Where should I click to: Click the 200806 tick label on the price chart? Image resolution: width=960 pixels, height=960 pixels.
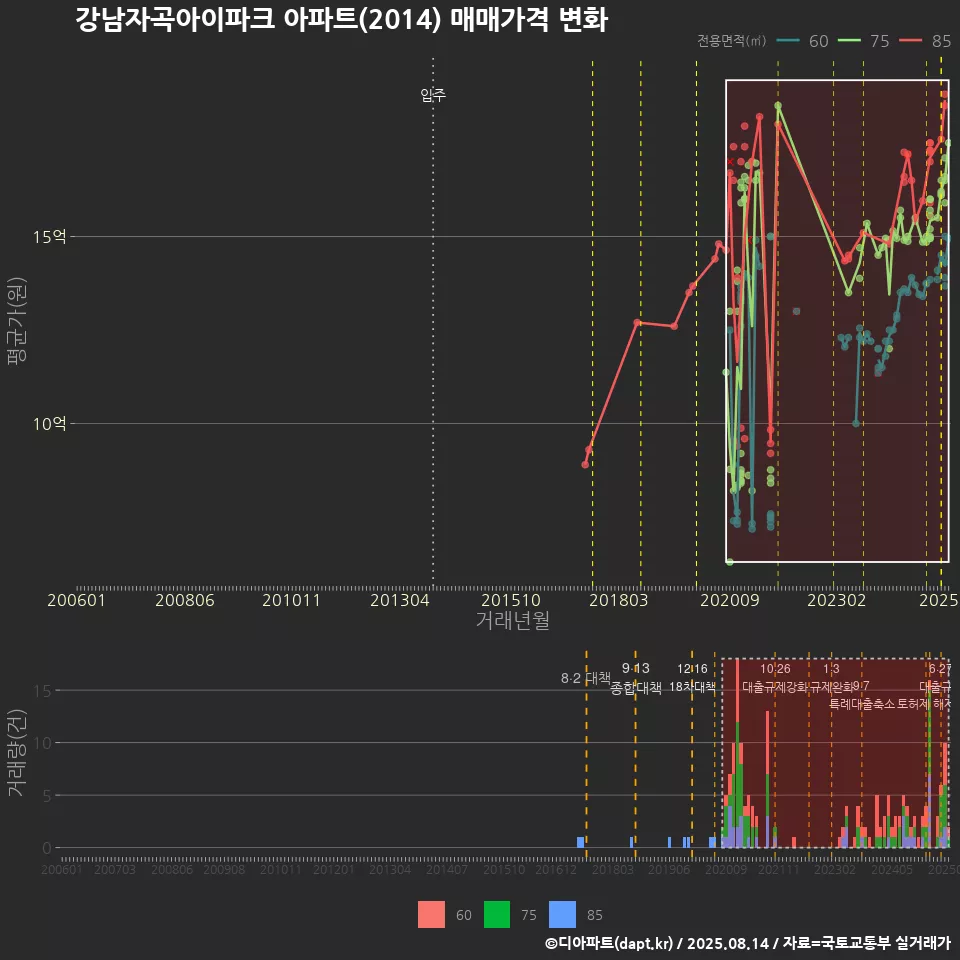[185, 600]
